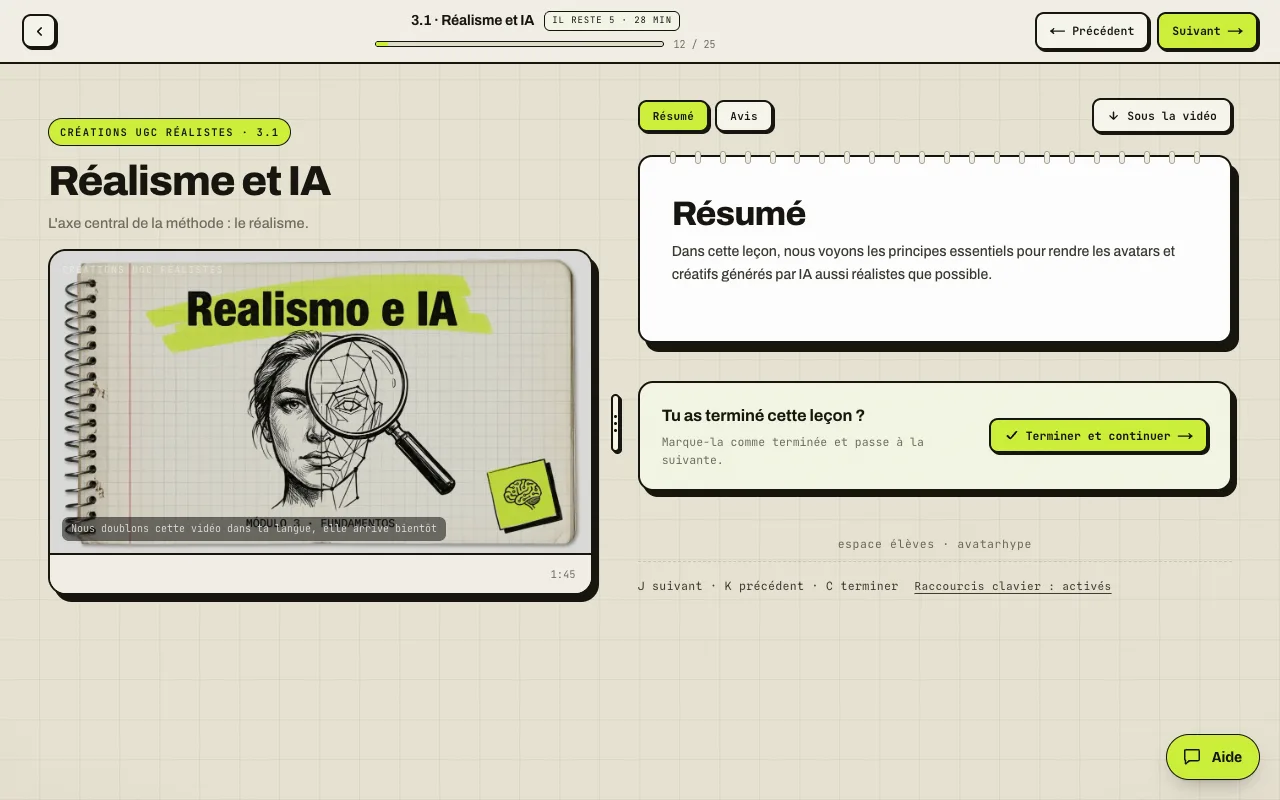The height and width of the screenshot is (800, 1280).
Task: Open the Aide chat bubble icon
Action: [x=1192, y=757]
